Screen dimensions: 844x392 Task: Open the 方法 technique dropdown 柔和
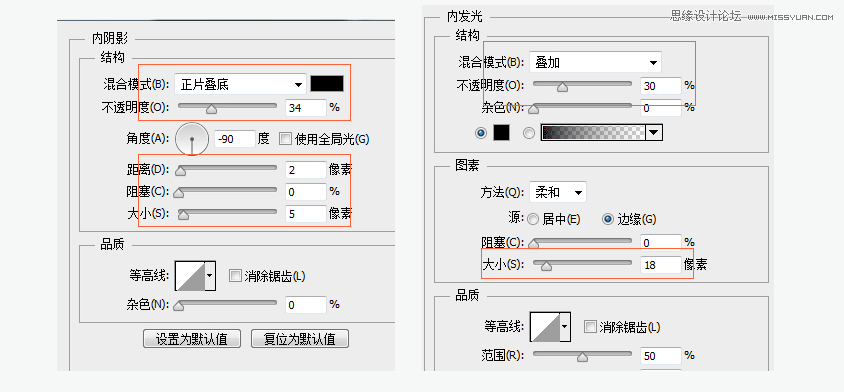pyautogui.click(x=558, y=192)
